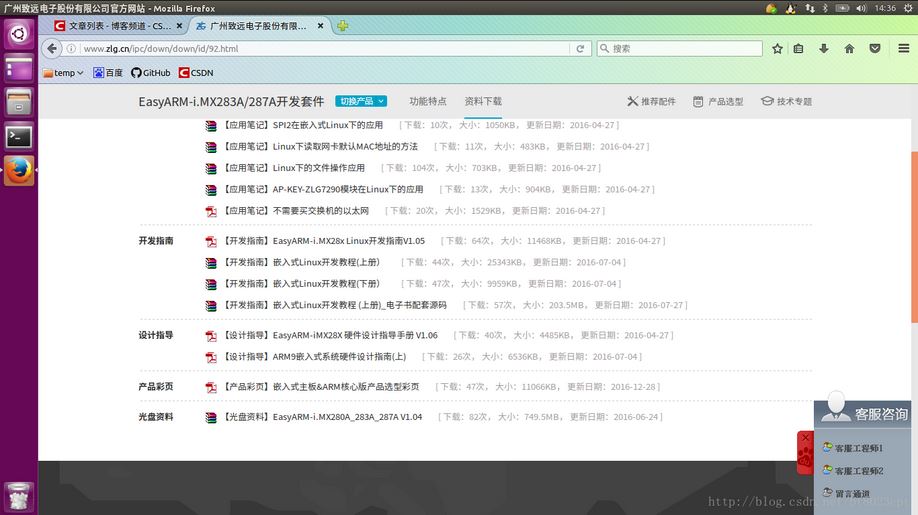
Task: Reload the page with the refresh icon
Action: (580, 49)
